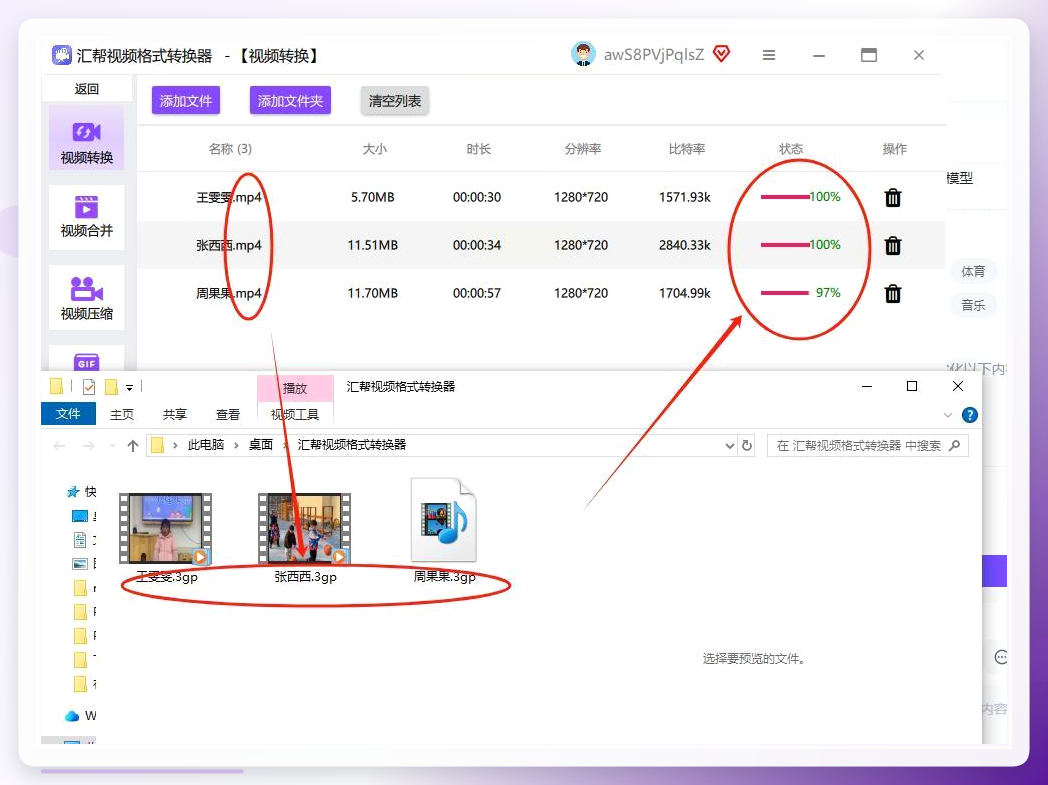Expand the Explorer ribbon chevron
The height and width of the screenshot is (785, 1048).
tap(948, 415)
